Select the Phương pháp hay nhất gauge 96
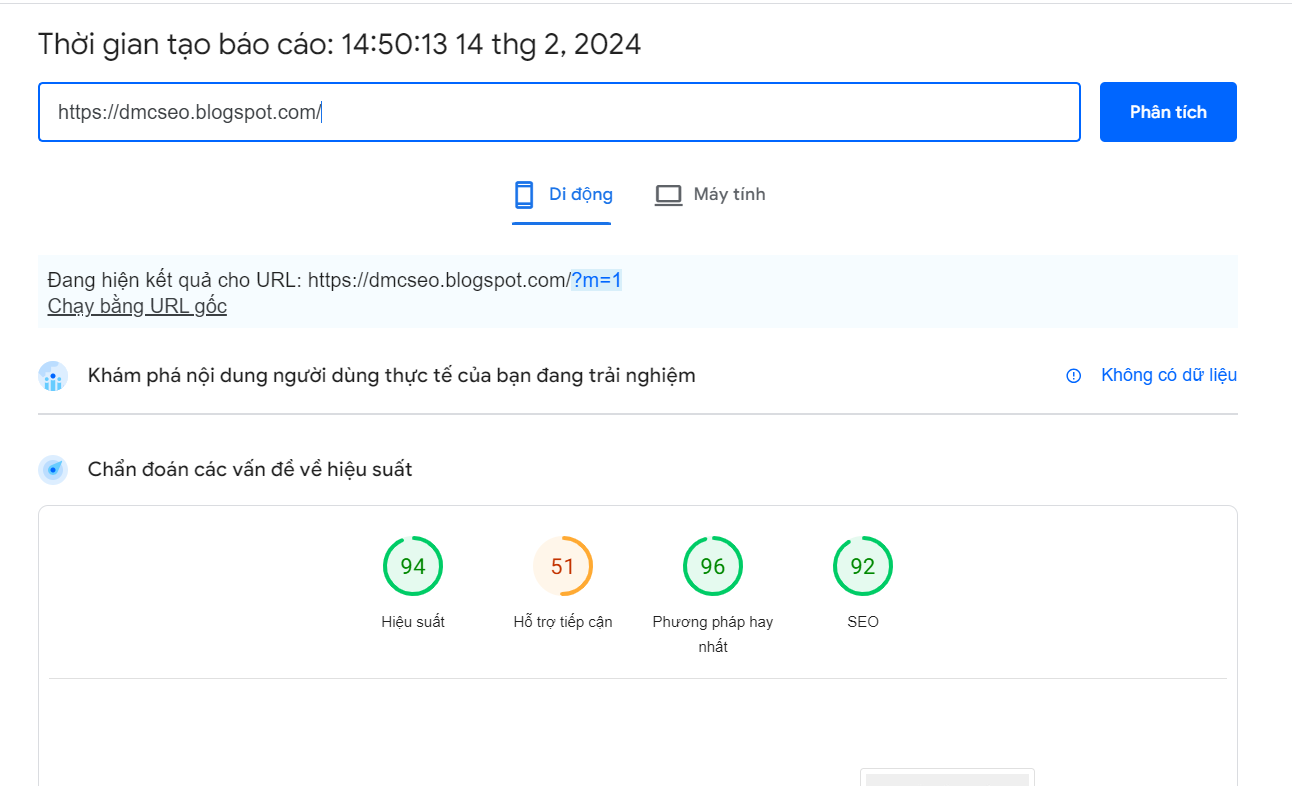Viewport: 1292px width, 786px height. (713, 567)
